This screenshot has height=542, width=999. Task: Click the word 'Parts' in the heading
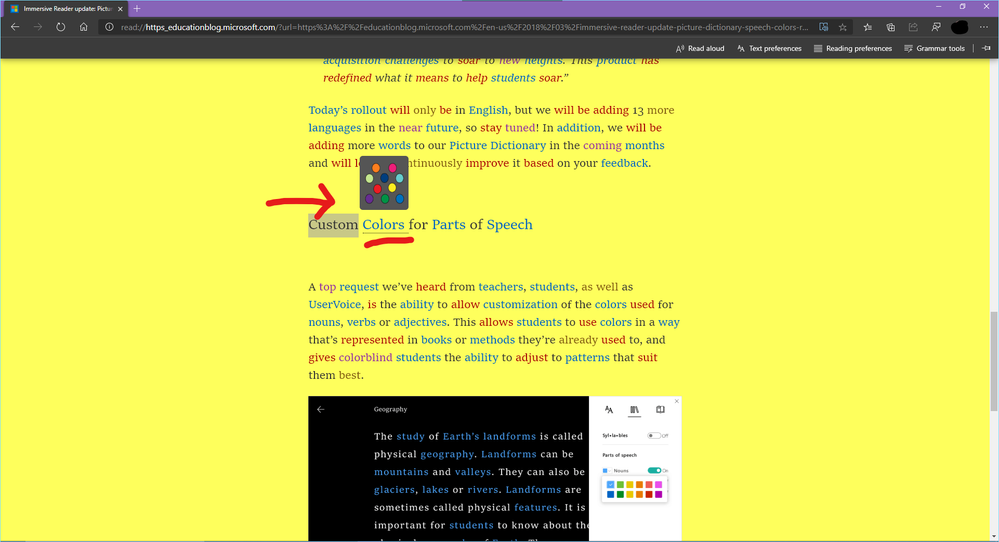[x=449, y=225]
